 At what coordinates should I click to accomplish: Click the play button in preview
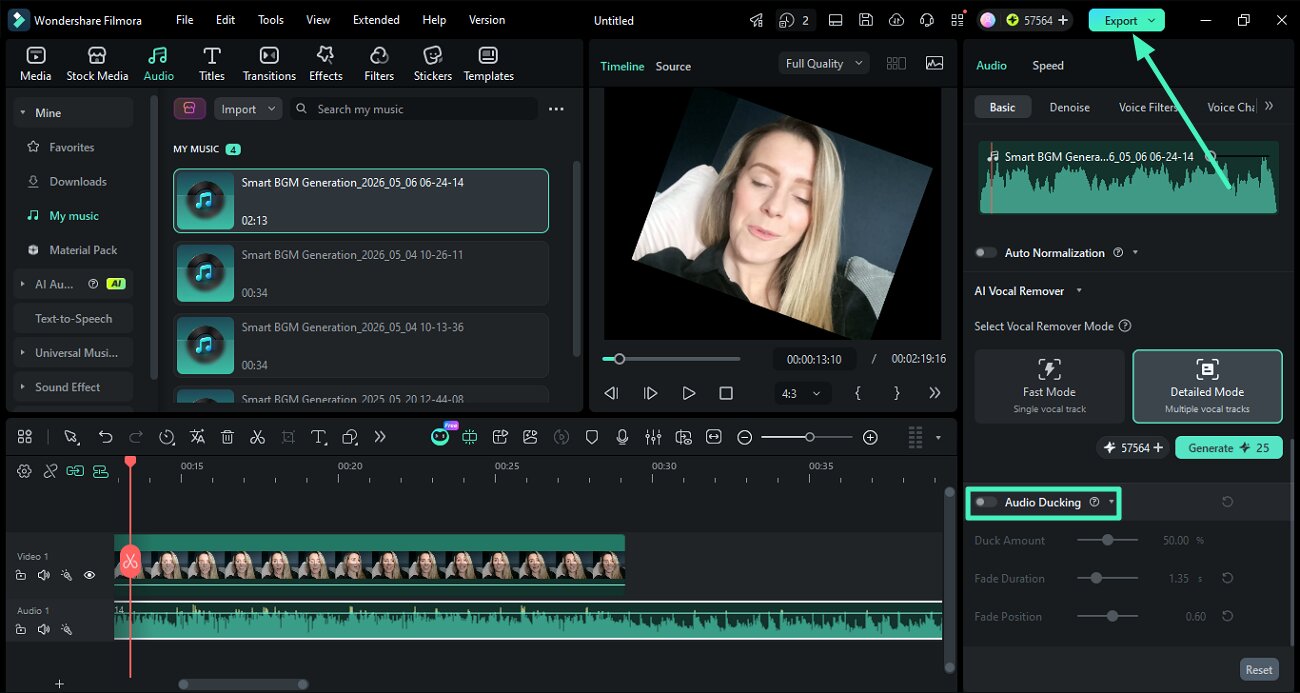point(688,393)
